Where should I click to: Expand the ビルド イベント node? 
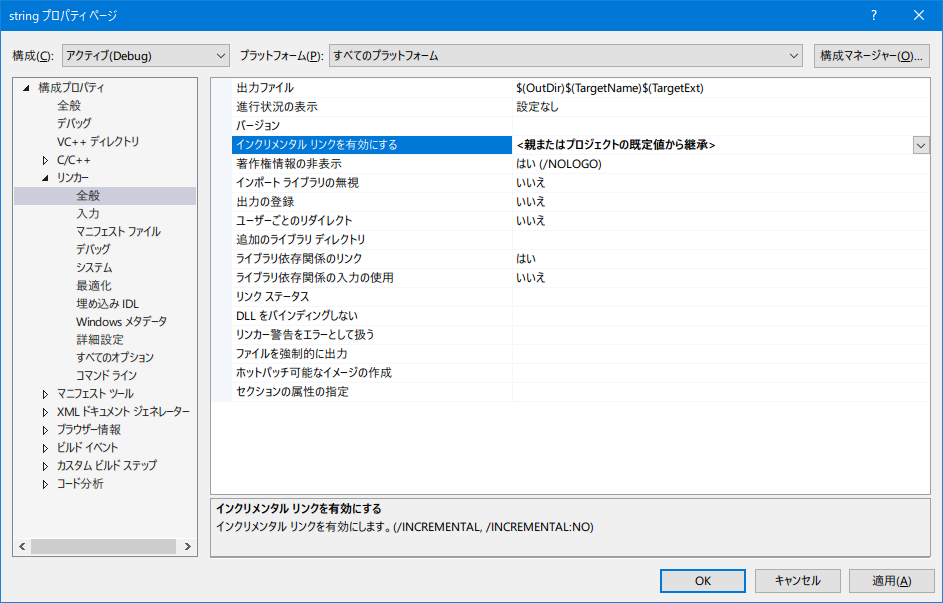pyautogui.click(x=46, y=448)
